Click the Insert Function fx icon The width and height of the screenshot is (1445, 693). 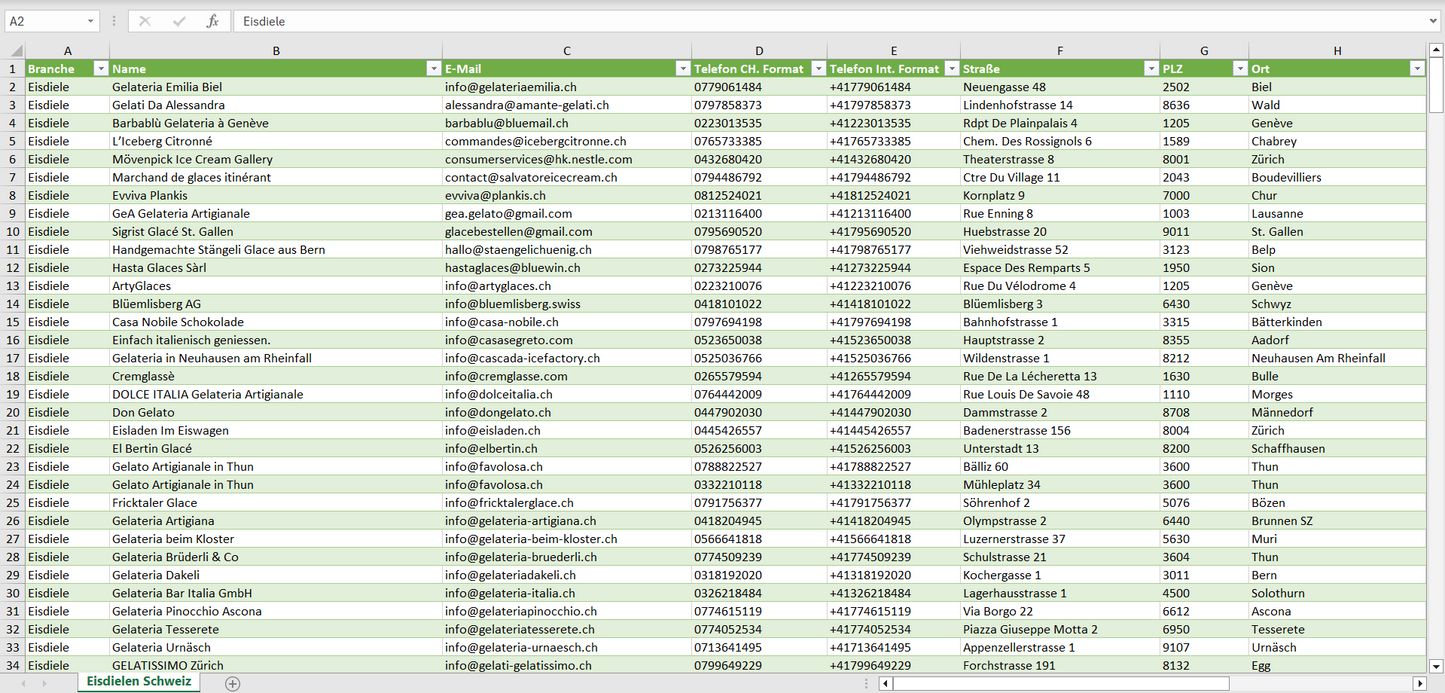click(x=212, y=21)
